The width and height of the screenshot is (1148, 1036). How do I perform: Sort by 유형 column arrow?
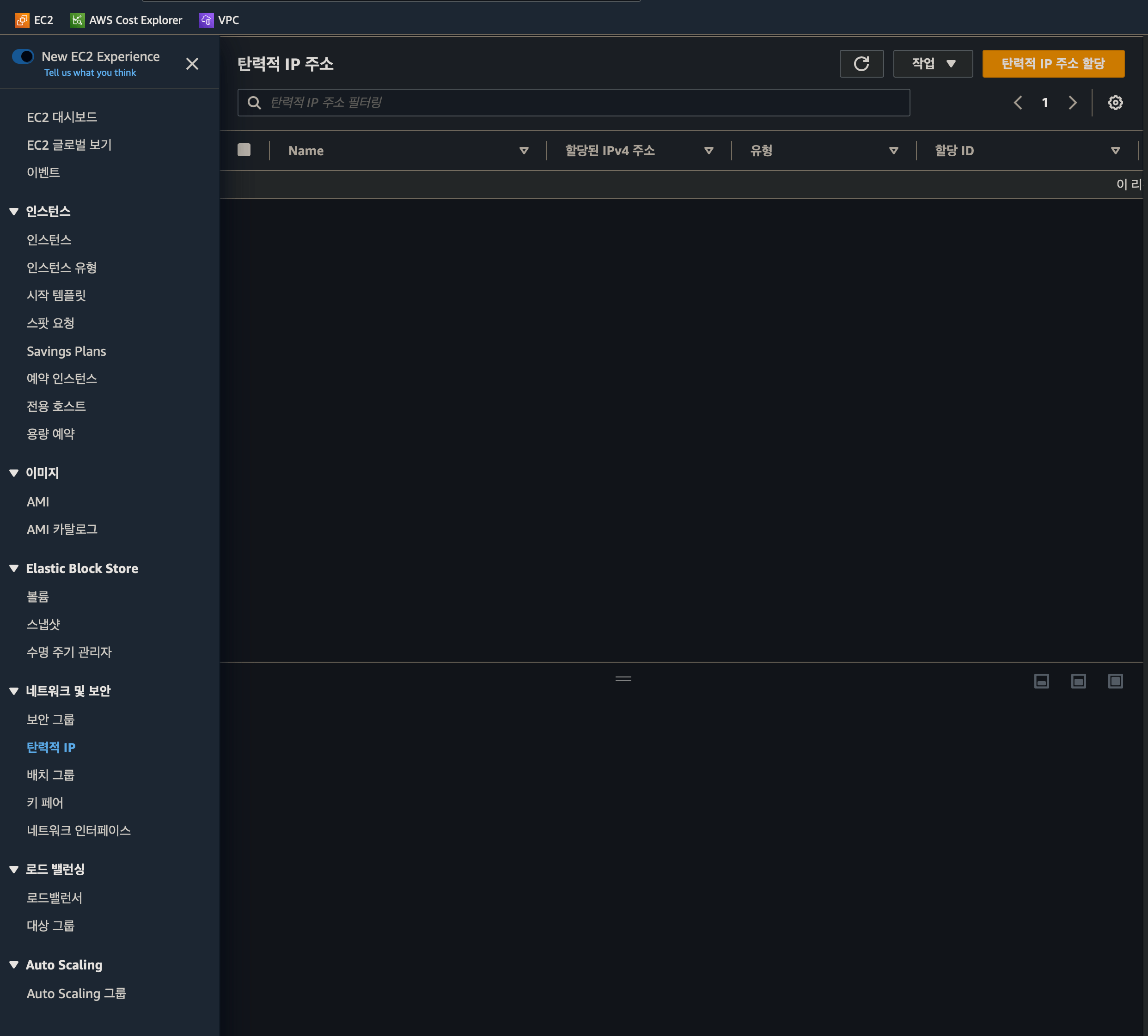(x=894, y=151)
